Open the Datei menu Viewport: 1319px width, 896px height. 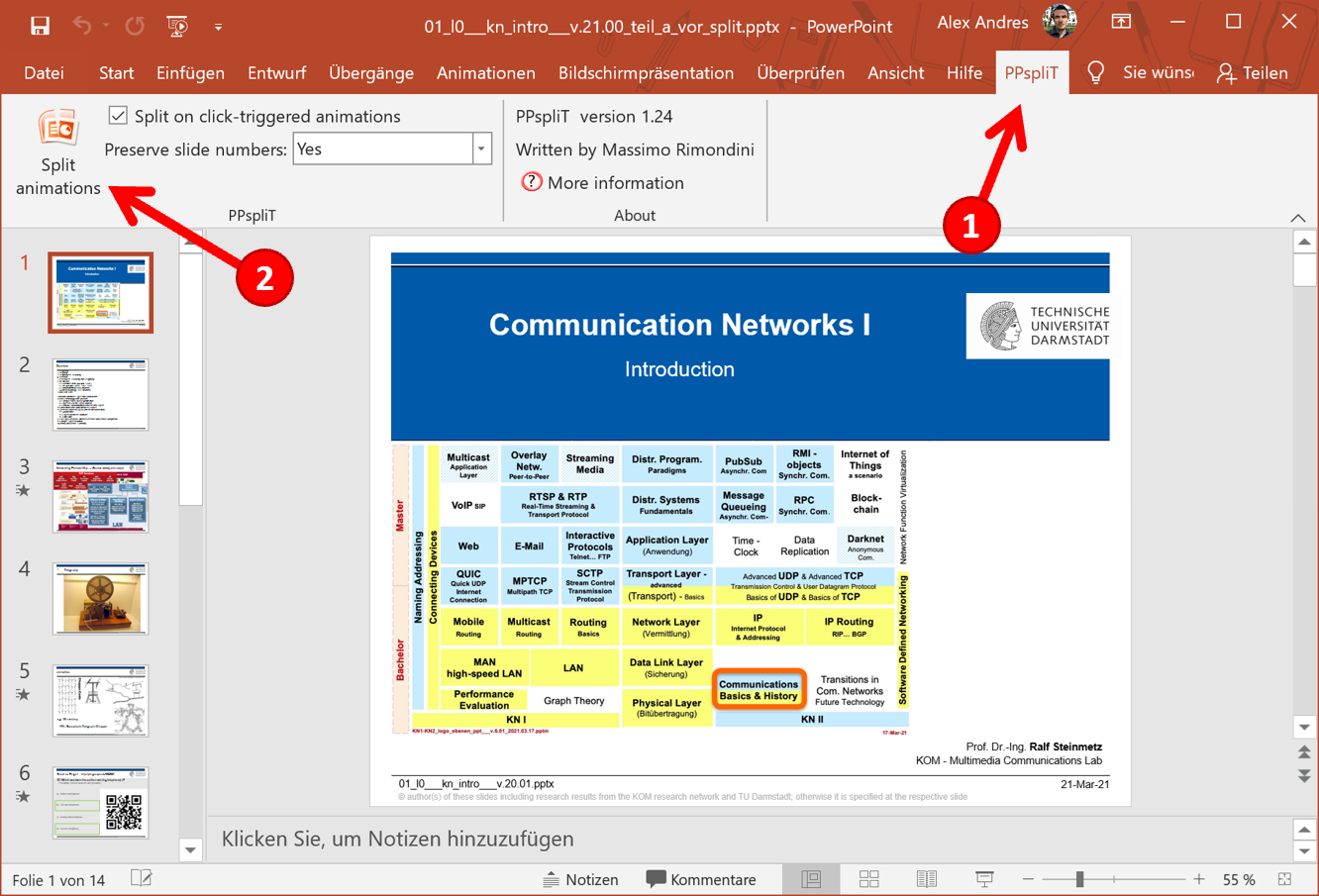point(46,72)
